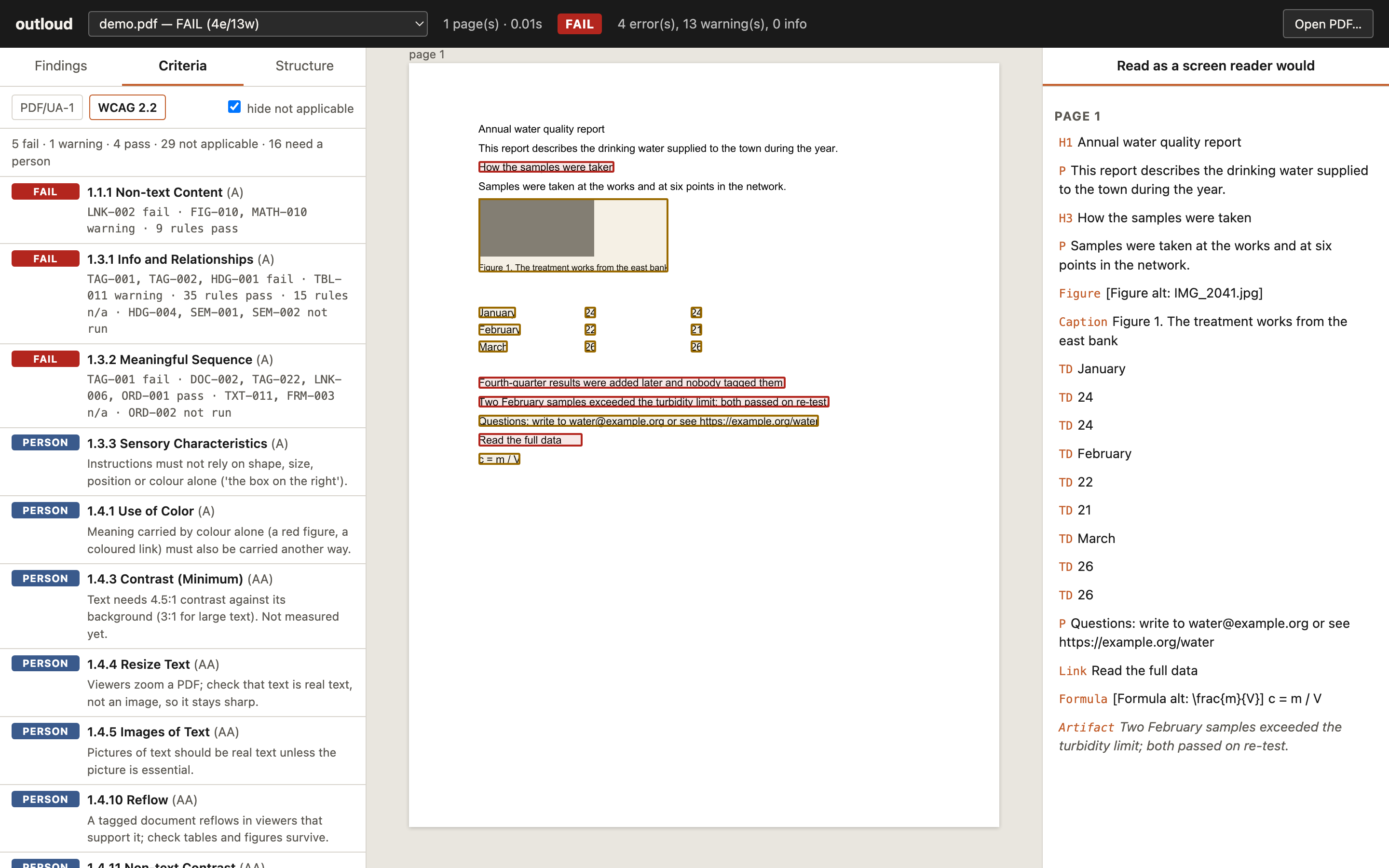Select the 'Two February samples exceeded' line on page
Screen dimensions: 1389x868
pos(654,402)
